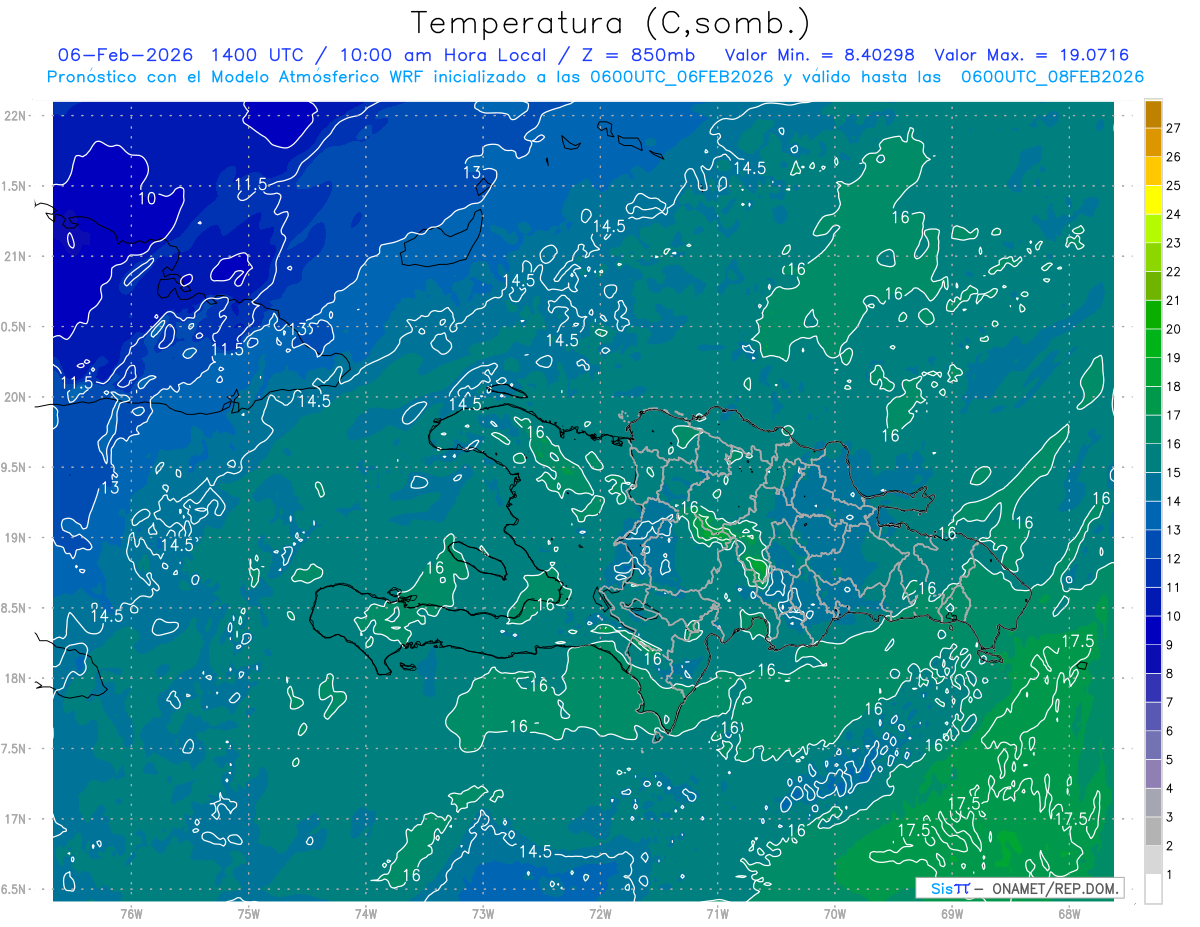Click longitude axis label "69W"

952,914
